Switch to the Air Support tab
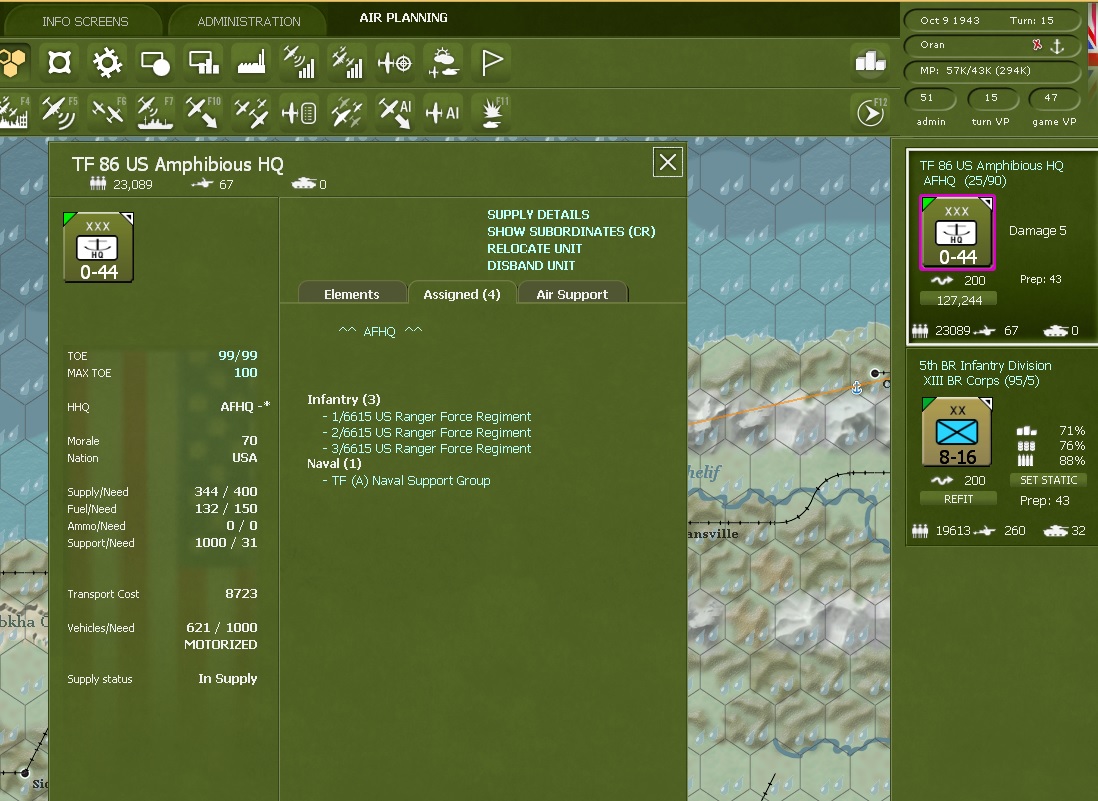This screenshot has height=801, width=1098. point(572,294)
